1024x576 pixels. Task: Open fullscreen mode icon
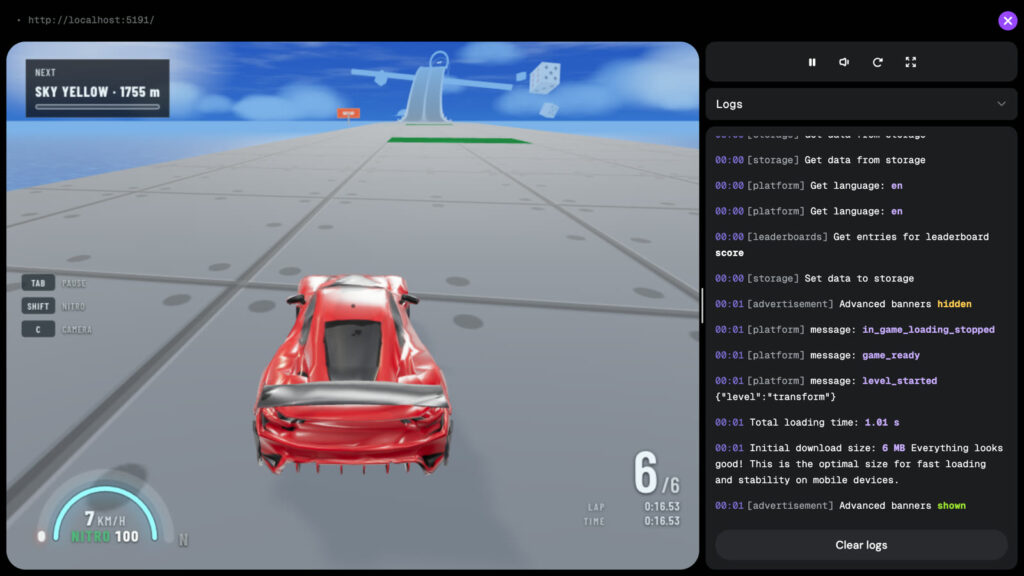(x=910, y=62)
